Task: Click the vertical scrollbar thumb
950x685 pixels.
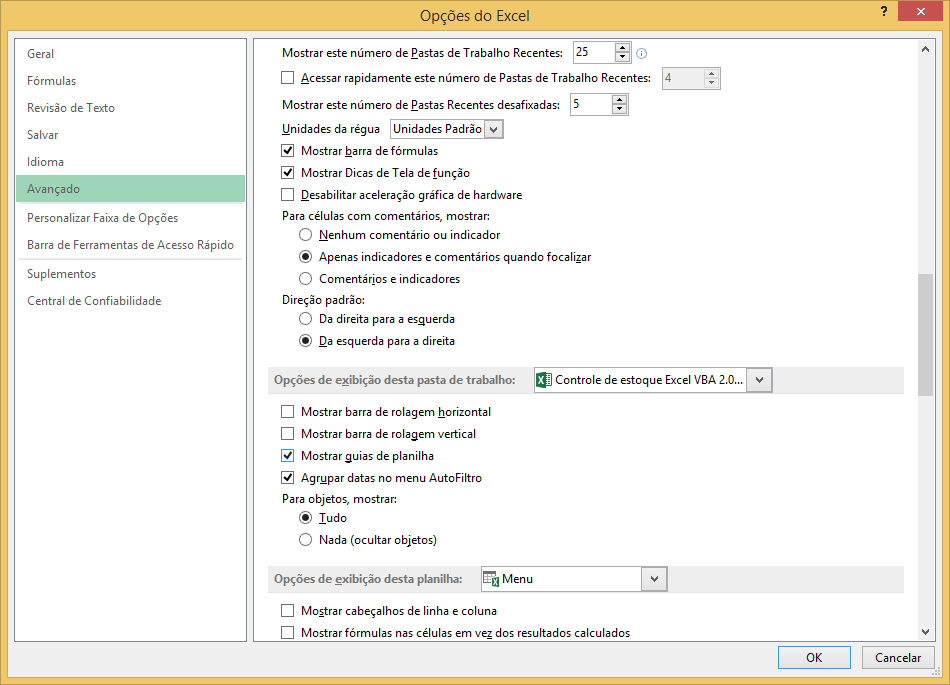Action: 925,335
